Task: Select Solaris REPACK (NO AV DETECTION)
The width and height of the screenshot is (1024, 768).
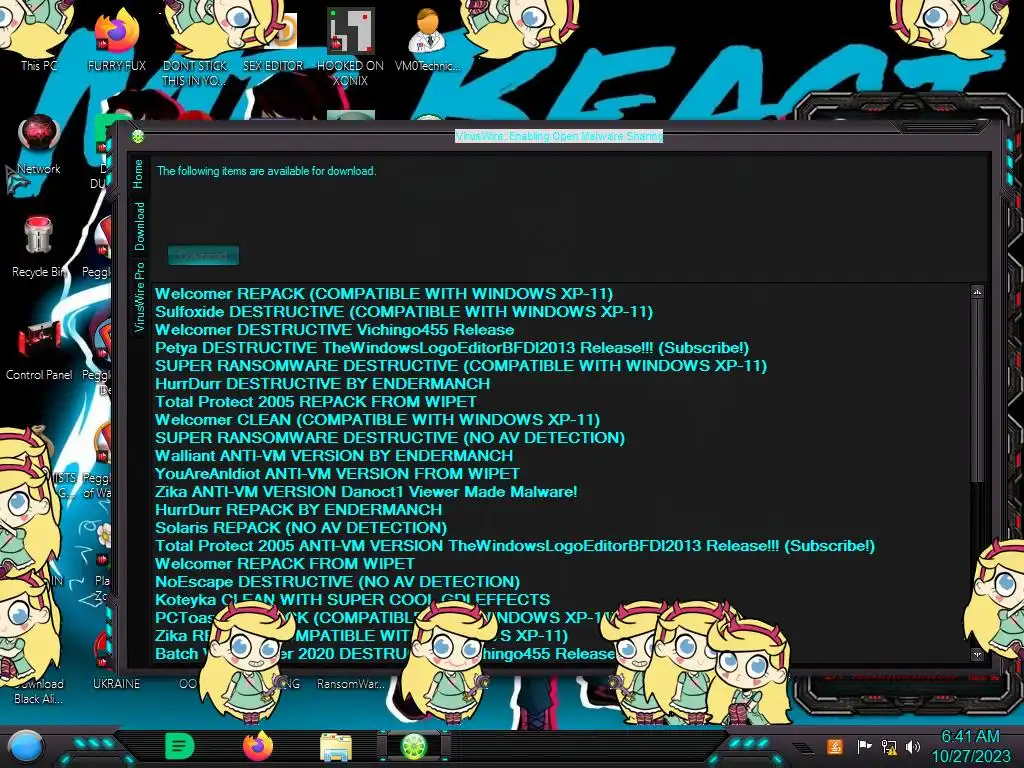Action: pos(301,528)
